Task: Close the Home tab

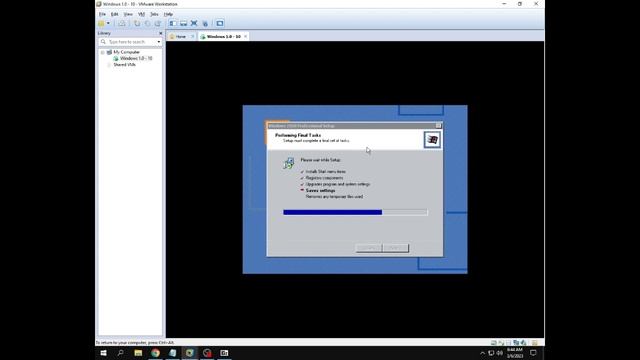Action: [x=193, y=36]
